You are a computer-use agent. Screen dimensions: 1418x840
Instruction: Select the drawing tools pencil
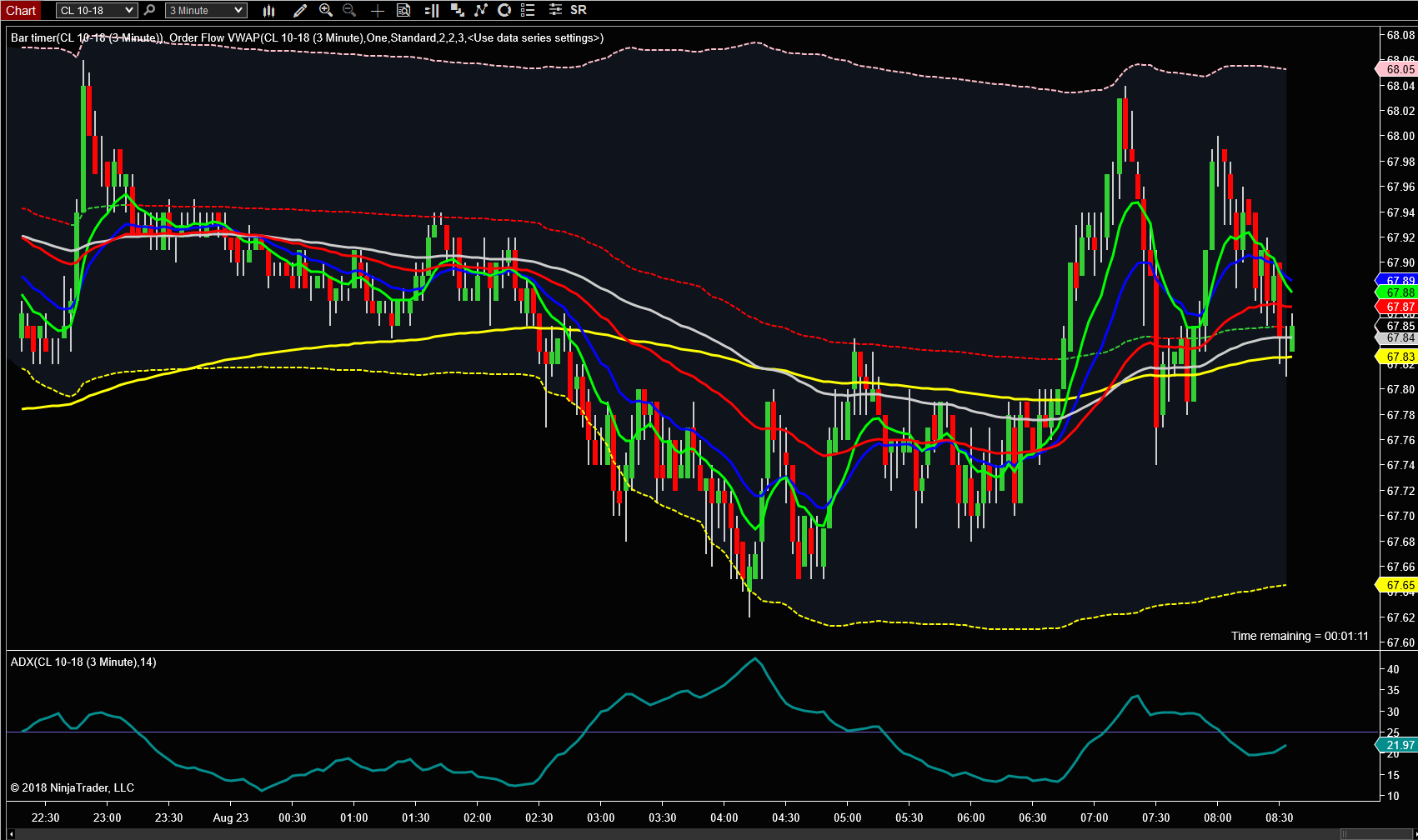coord(300,10)
